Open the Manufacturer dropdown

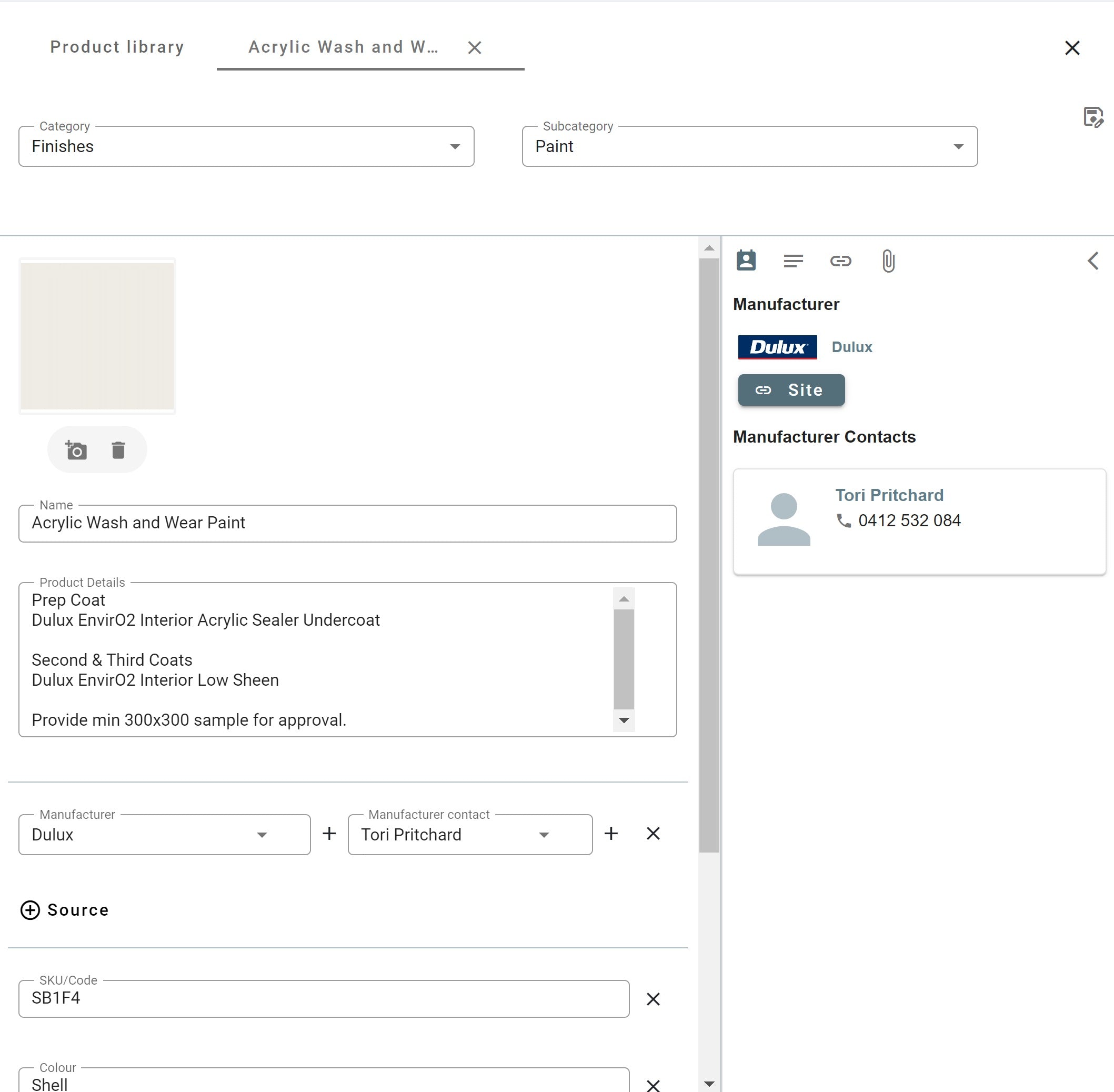point(165,835)
